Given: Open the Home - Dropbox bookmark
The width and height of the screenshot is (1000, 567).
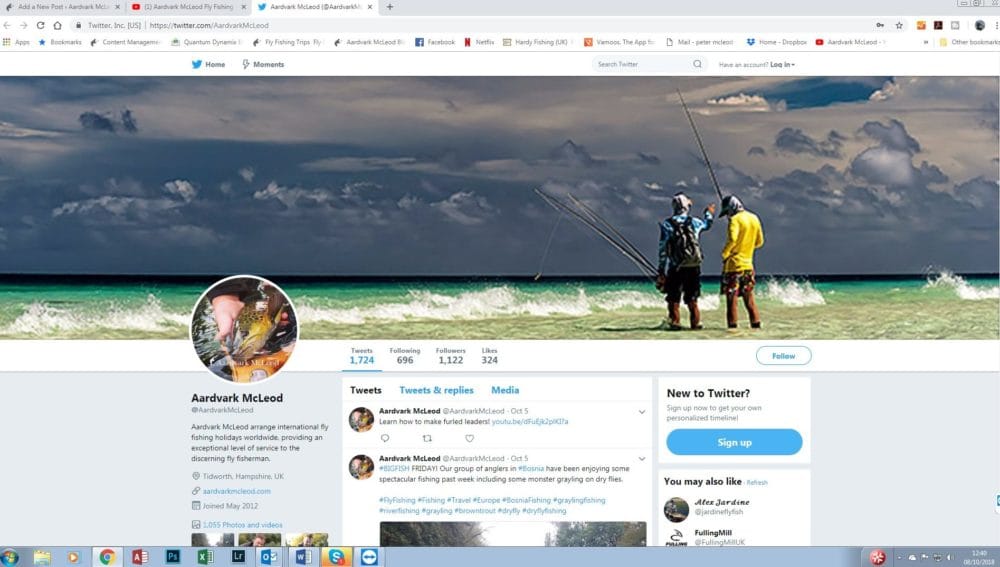Looking at the screenshot, I should [x=776, y=42].
